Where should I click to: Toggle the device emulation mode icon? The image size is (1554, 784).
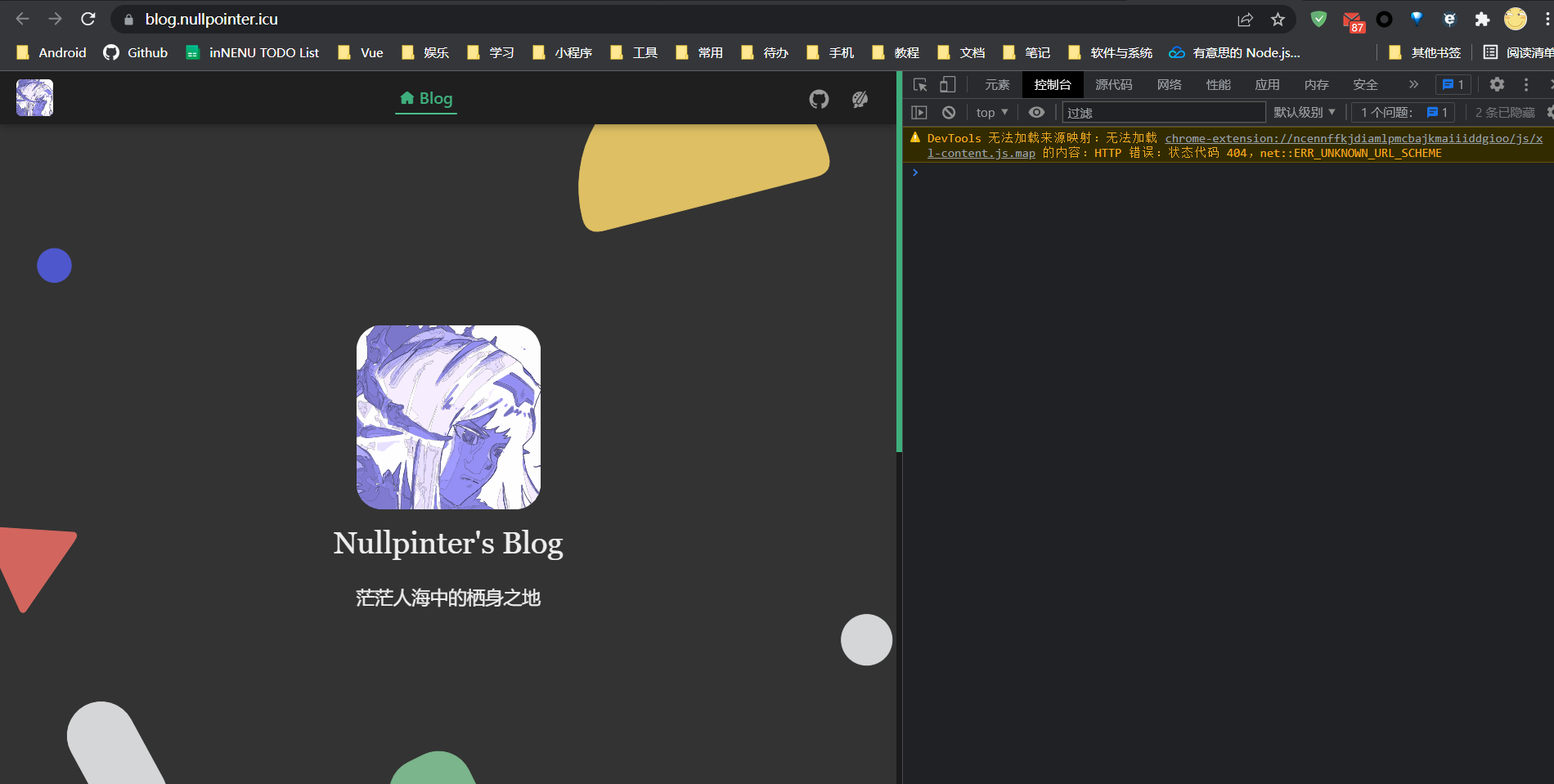947,84
